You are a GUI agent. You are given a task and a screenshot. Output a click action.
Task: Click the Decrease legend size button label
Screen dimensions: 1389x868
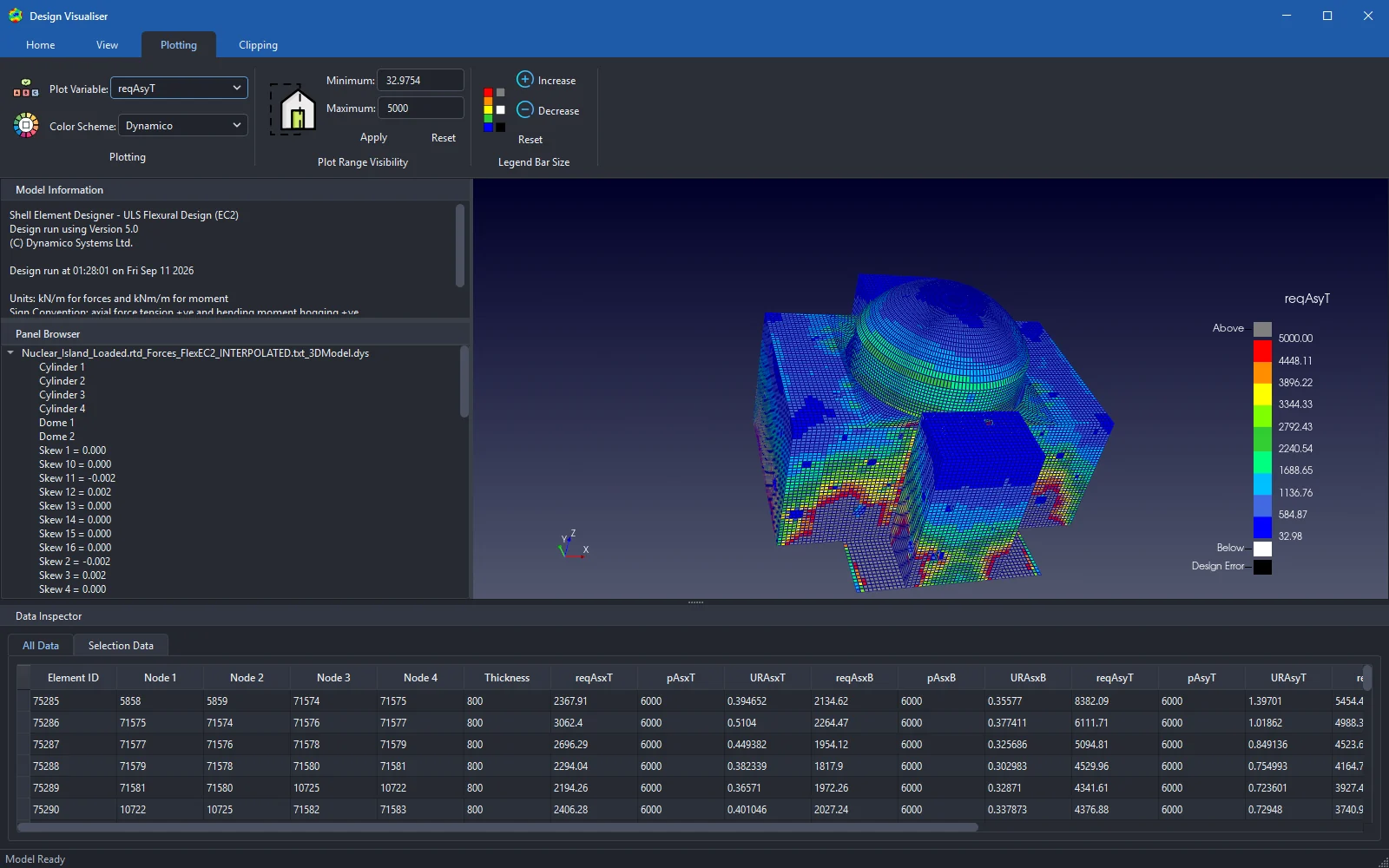[558, 110]
